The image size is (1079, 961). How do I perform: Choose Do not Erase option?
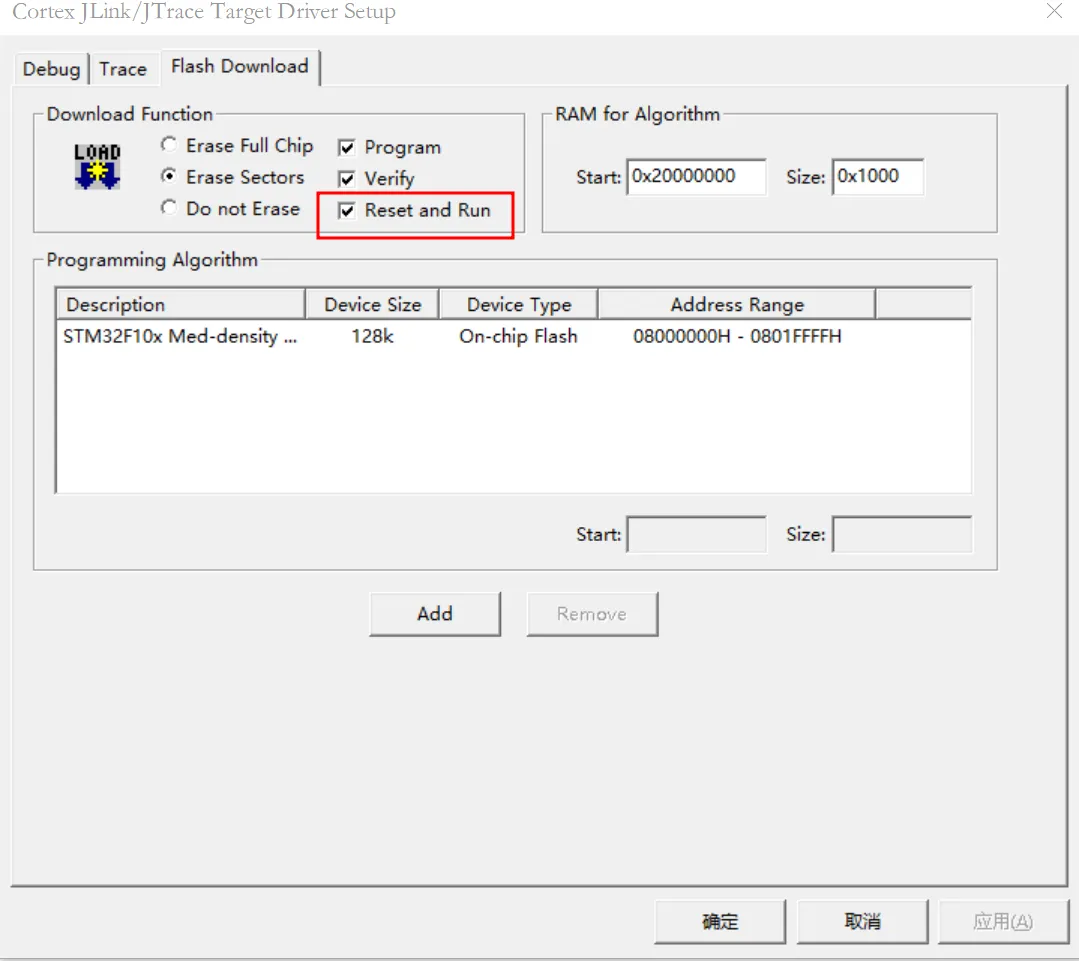pos(231,208)
